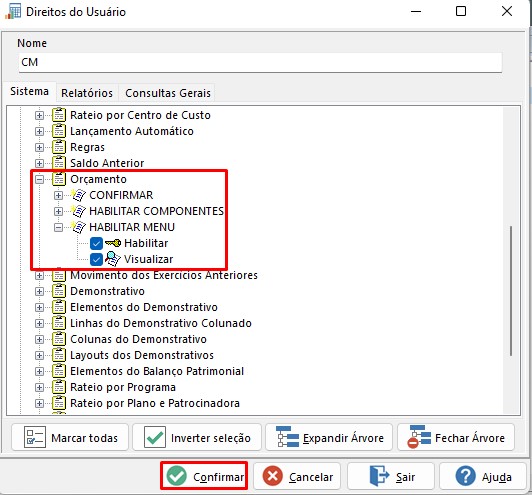Viewport: 532px width, 495px height.
Task: Expand the Layouts dos Demonstrativos node
Action: point(39,355)
